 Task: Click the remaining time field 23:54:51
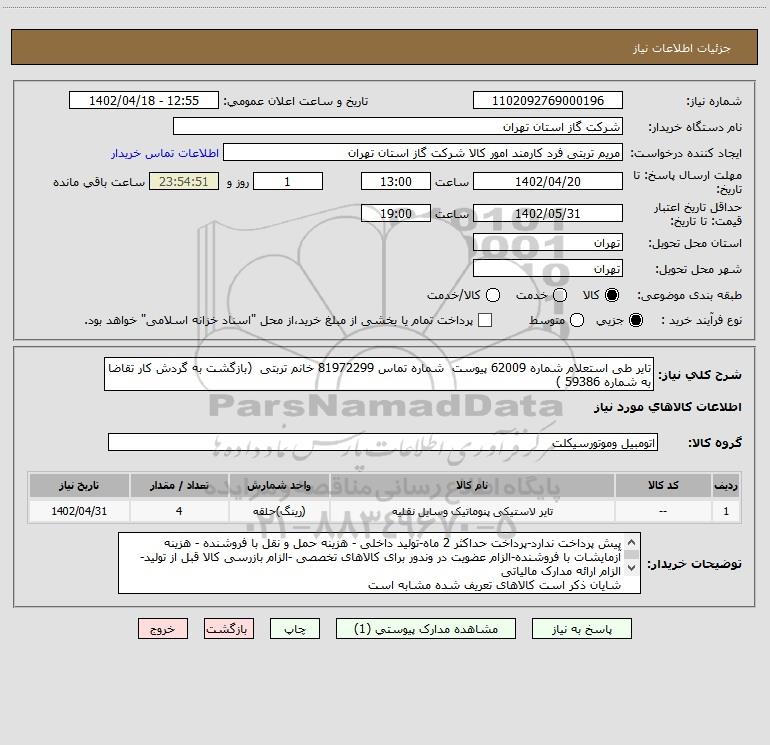(x=184, y=182)
